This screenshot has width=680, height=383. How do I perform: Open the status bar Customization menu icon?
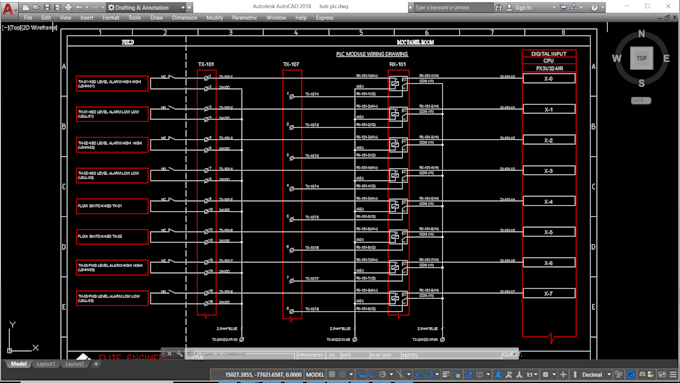[x=673, y=375]
